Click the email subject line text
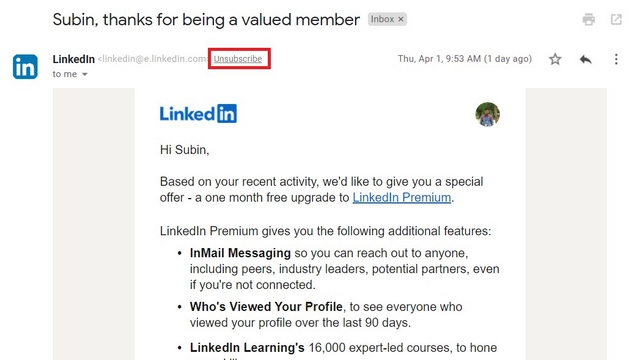 pos(206,20)
